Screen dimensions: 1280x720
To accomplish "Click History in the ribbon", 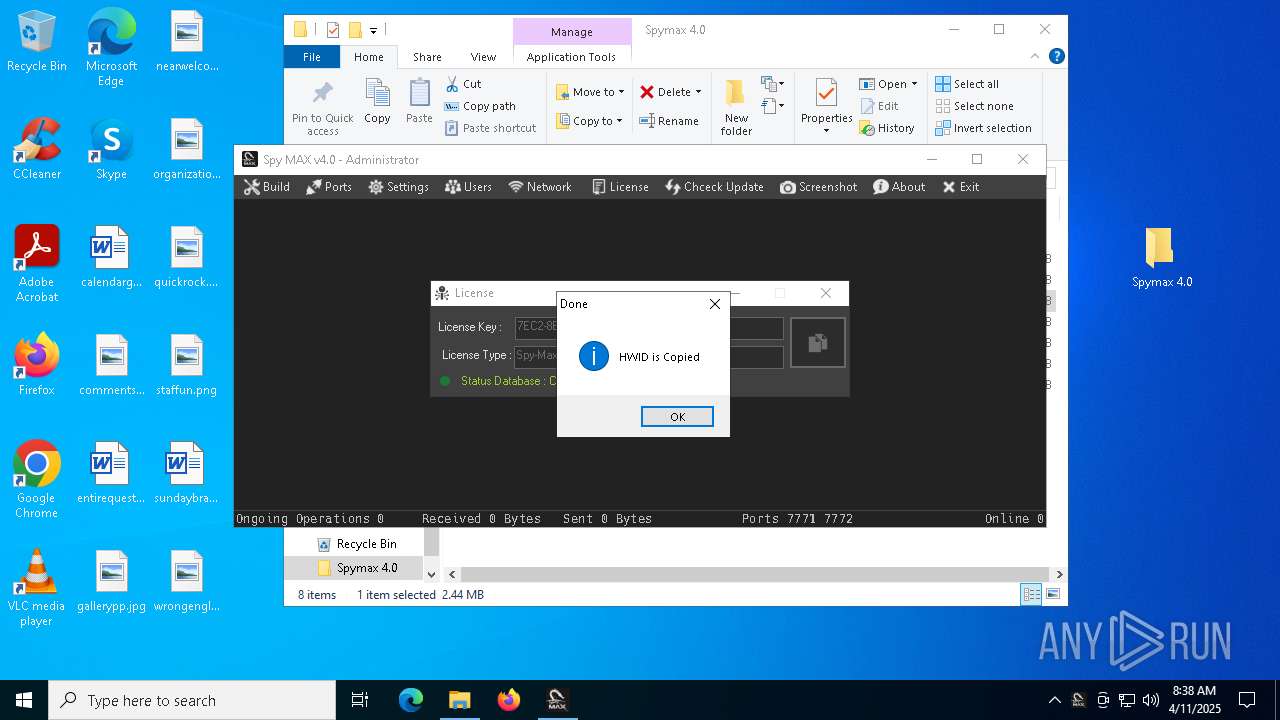I will (887, 128).
